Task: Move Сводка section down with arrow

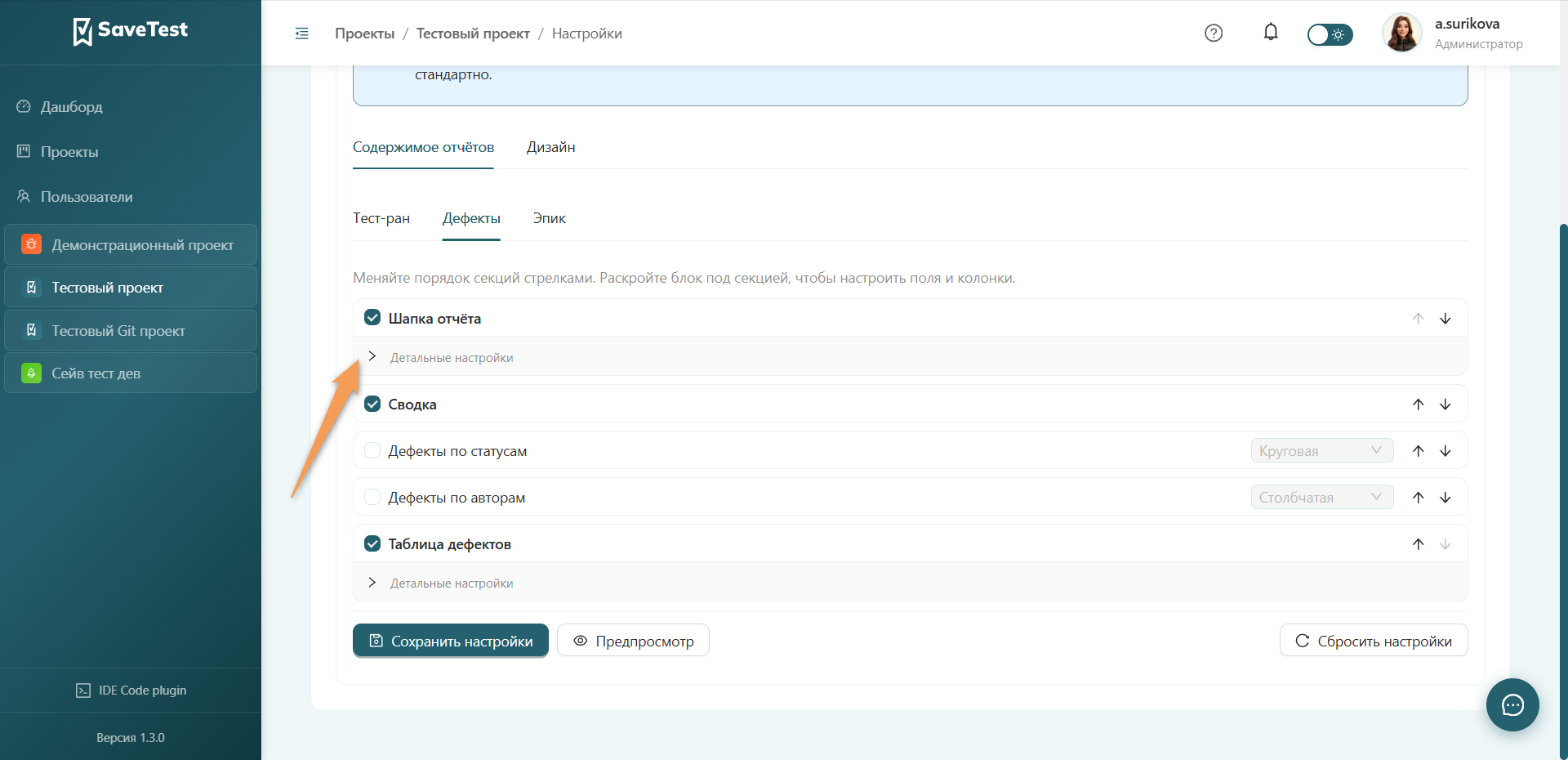Action: click(x=1445, y=405)
